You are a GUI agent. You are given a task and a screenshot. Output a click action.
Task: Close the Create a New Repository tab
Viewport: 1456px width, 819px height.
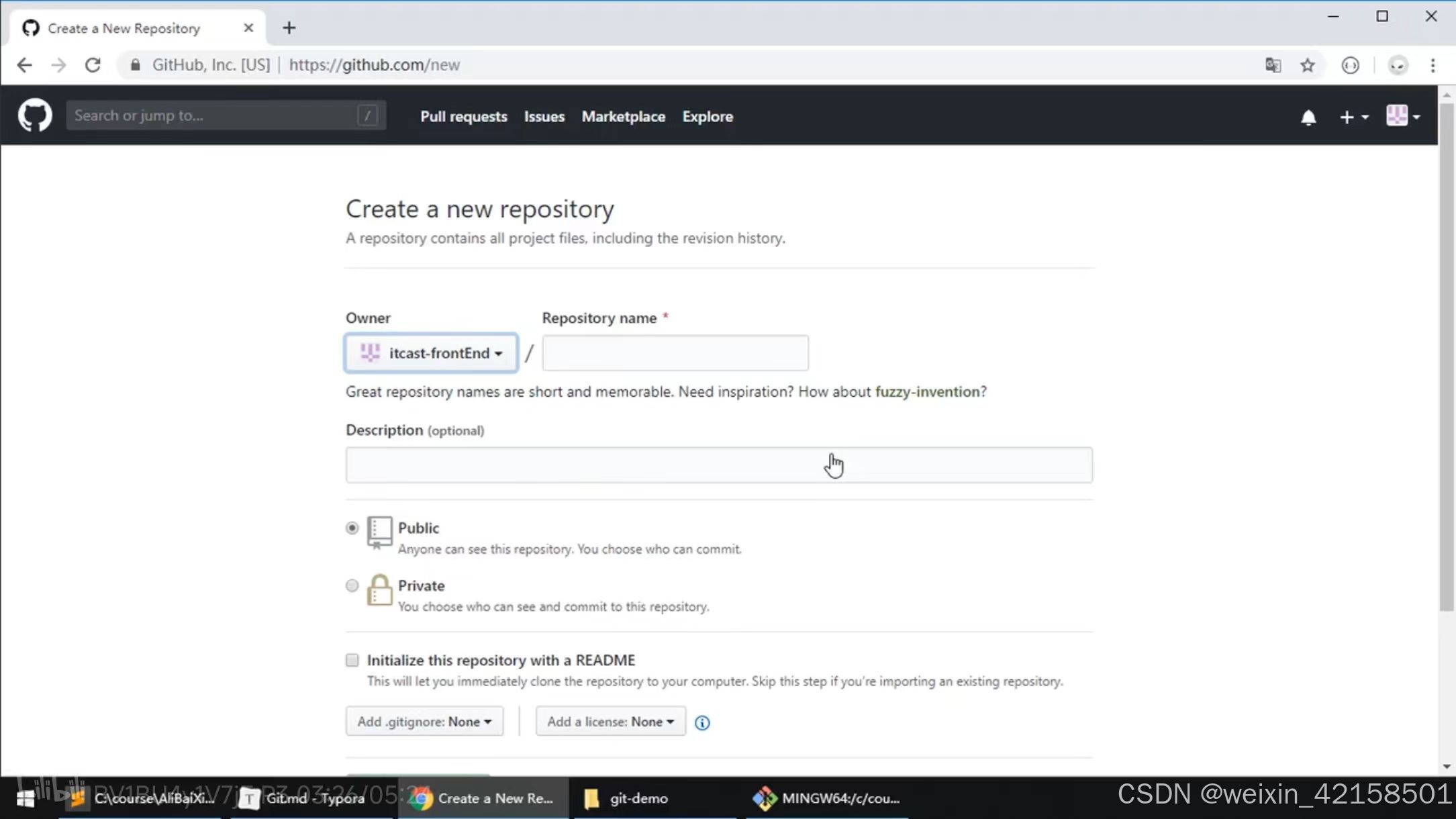[248, 28]
